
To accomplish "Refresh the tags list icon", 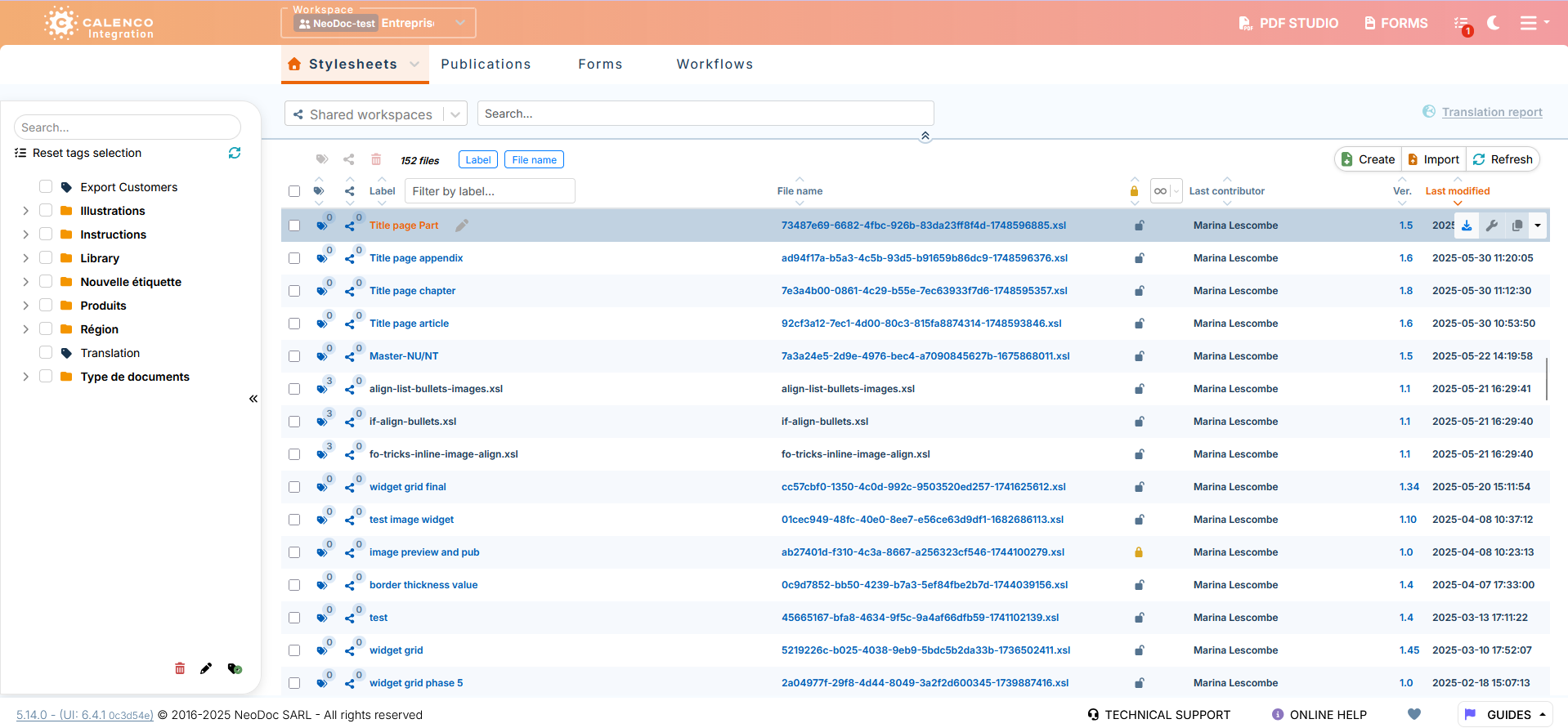I will coord(235,153).
